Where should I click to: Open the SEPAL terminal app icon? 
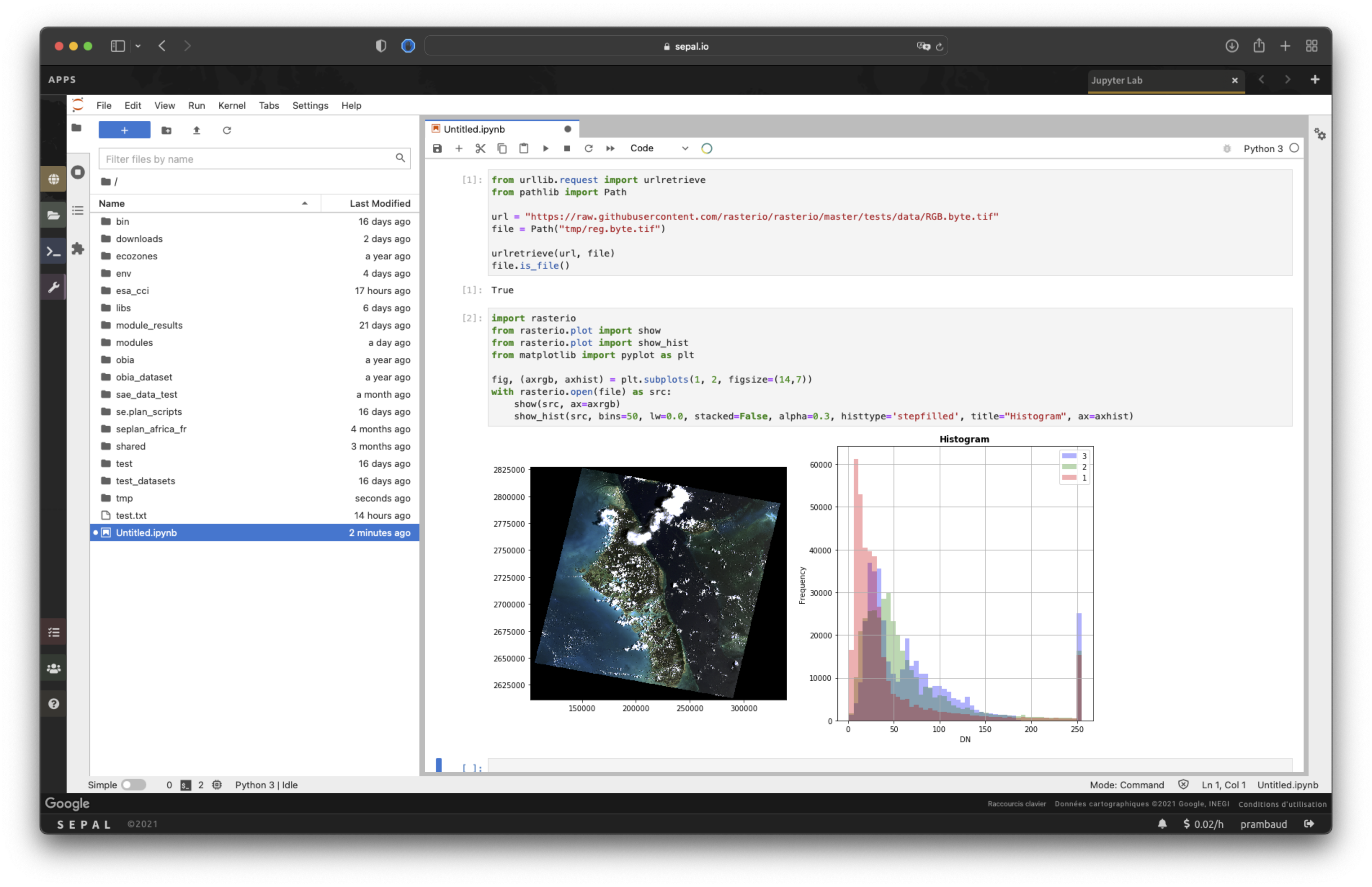[54, 251]
